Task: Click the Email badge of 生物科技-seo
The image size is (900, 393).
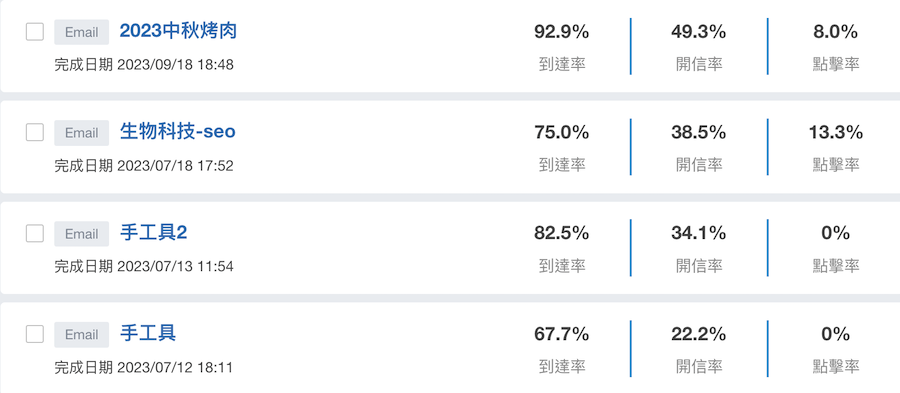Action: click(x=82, y=133)
